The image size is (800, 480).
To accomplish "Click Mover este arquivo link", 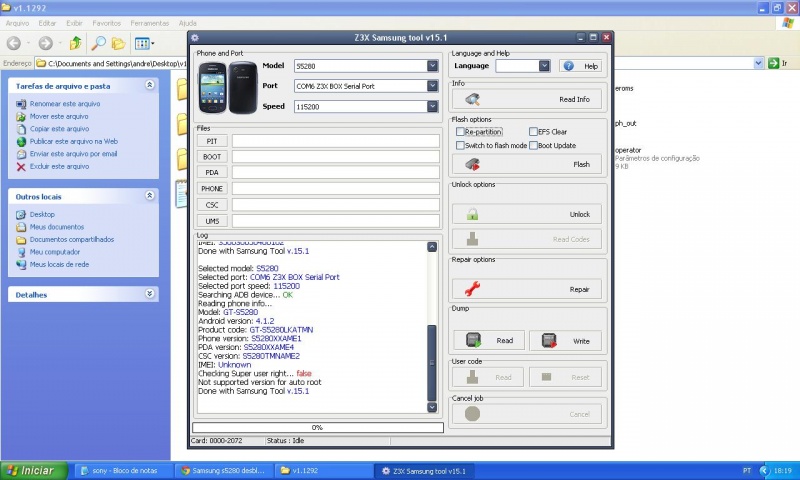I will (x=59, y=117).
